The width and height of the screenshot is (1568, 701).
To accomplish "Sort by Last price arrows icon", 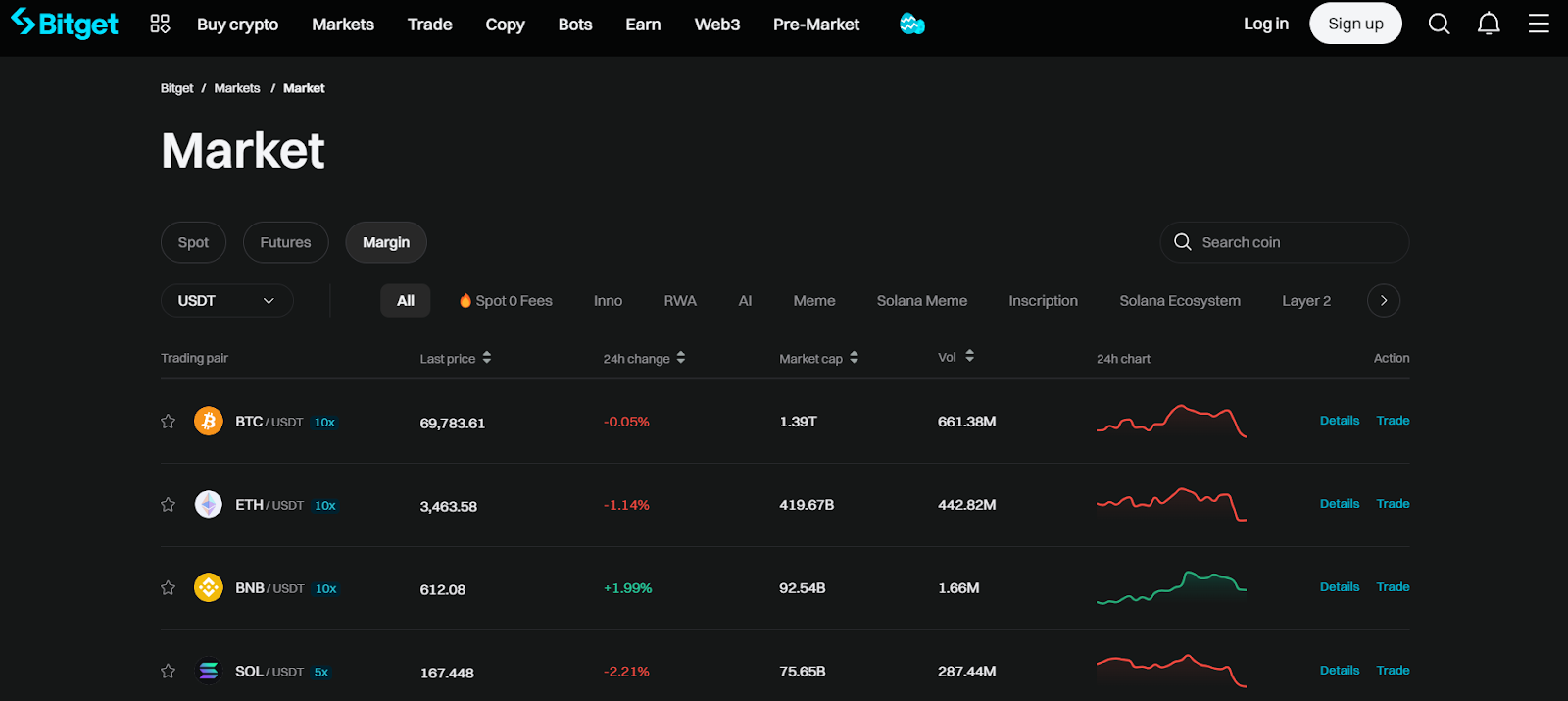I will (487, 358).
